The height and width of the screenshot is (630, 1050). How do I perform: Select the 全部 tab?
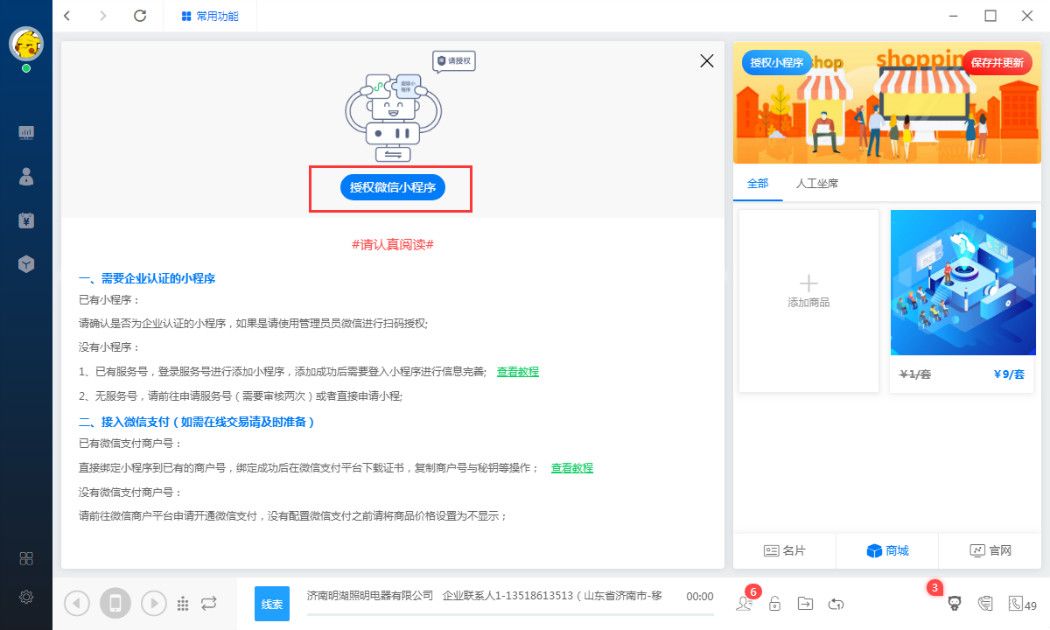(x=757, y=183)
